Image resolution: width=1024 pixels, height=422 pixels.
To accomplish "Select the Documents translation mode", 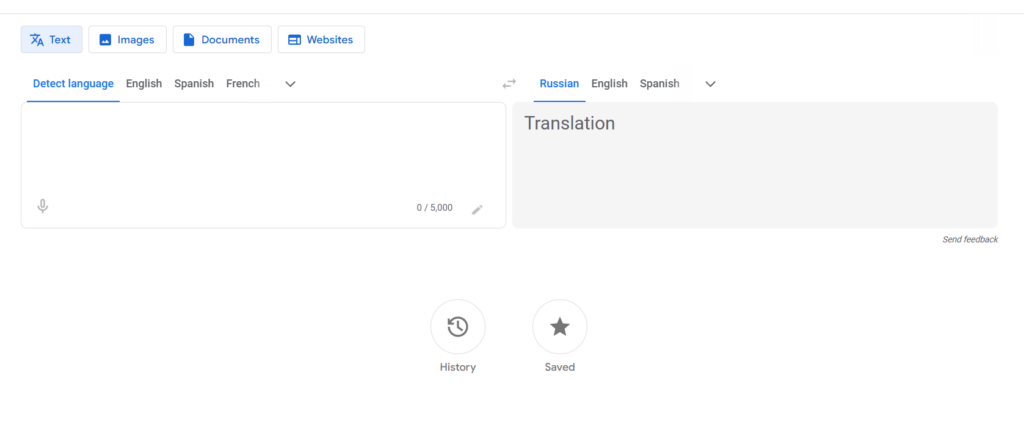I will click(x=222, y=39).
